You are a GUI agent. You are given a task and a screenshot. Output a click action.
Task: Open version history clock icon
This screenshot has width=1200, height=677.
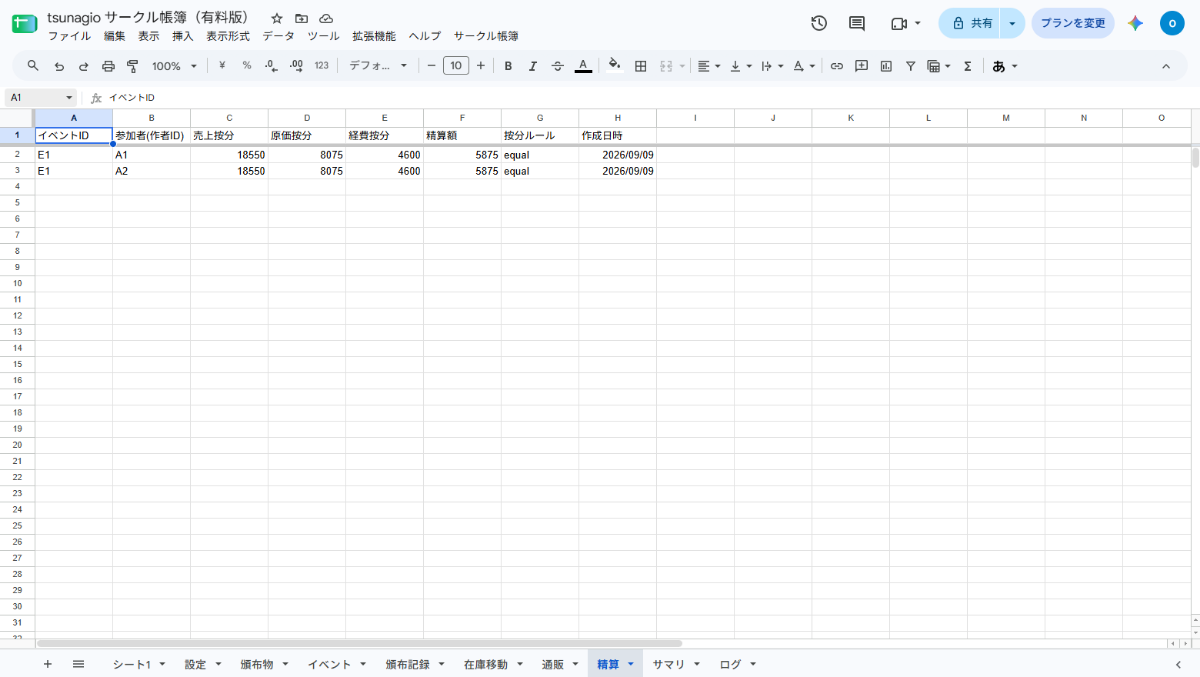[819, 23]
